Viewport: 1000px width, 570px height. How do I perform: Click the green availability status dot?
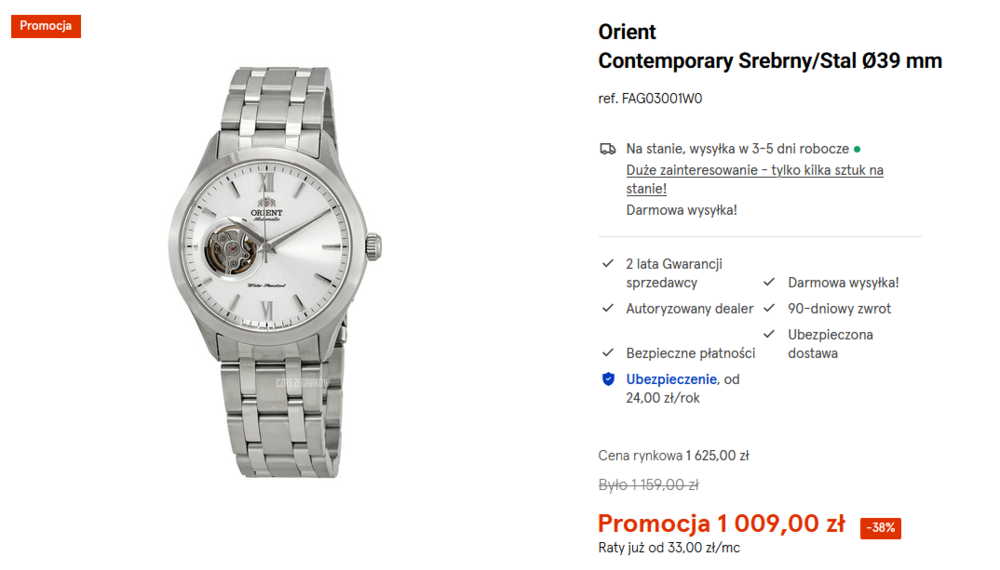(x=857, y=149)
